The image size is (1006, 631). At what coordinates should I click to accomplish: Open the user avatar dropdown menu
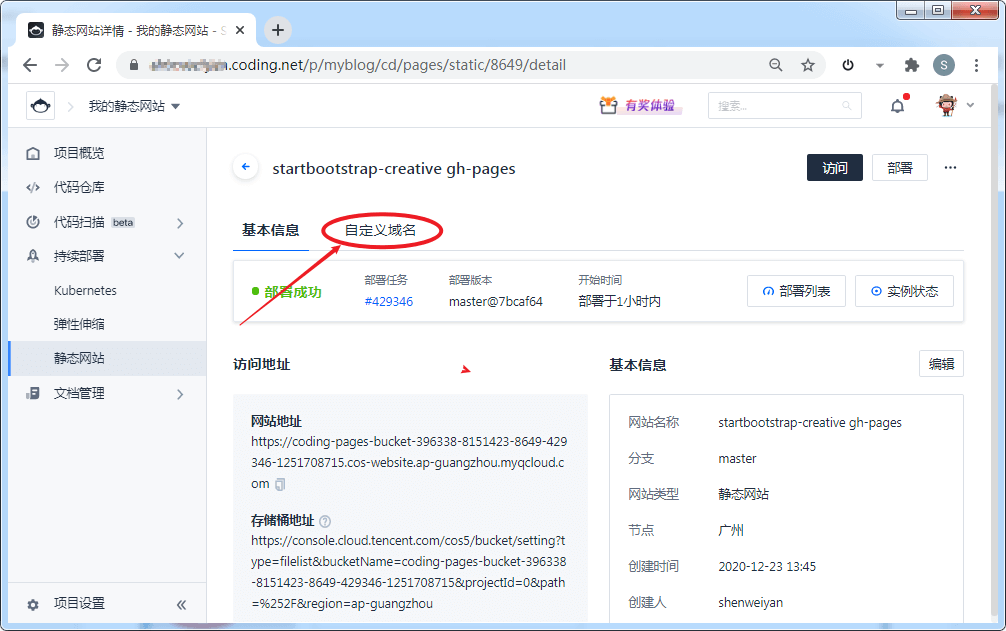[955, 105]
